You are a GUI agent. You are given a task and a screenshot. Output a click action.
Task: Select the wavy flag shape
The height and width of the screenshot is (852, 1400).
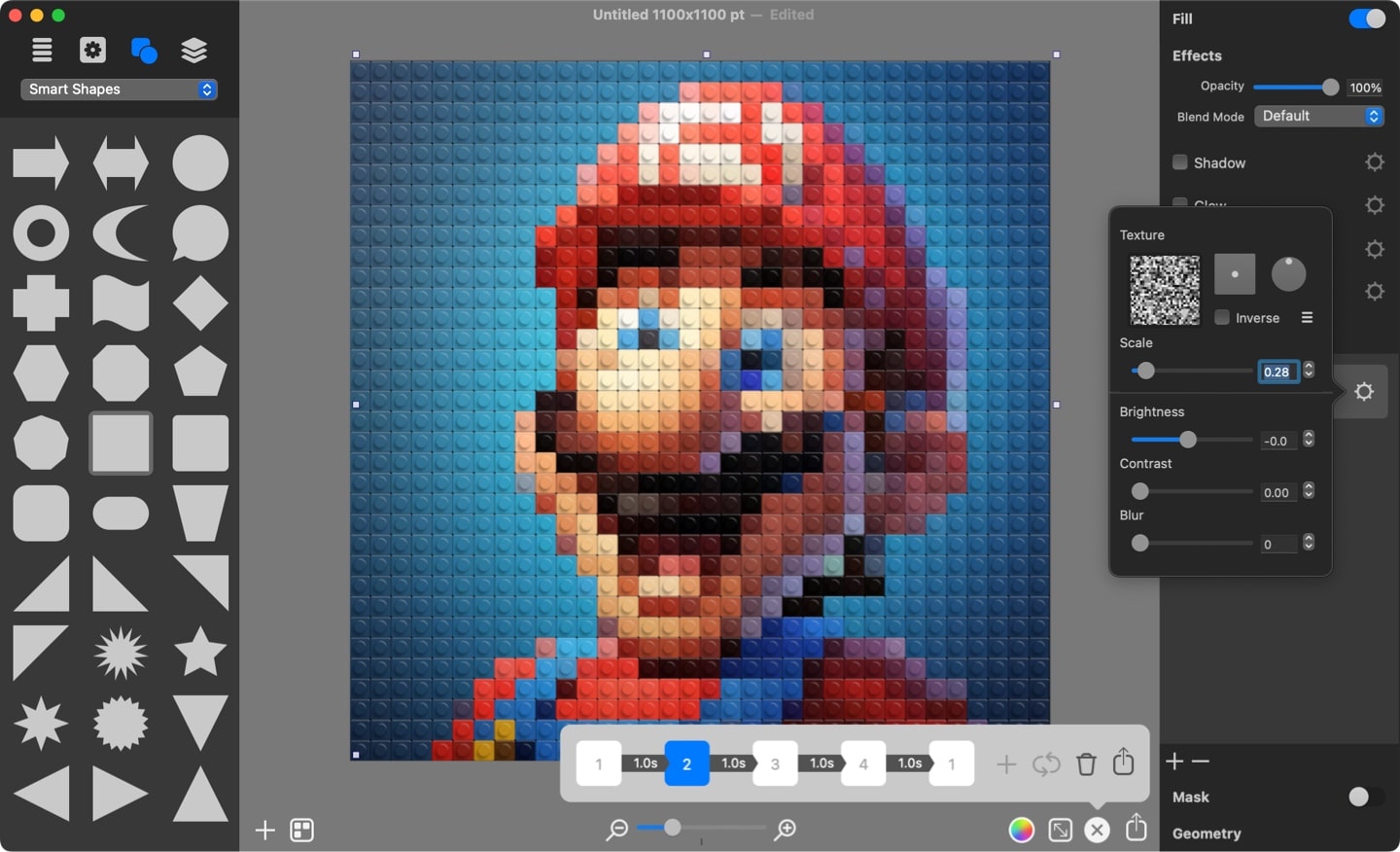(x=121, y=303)
